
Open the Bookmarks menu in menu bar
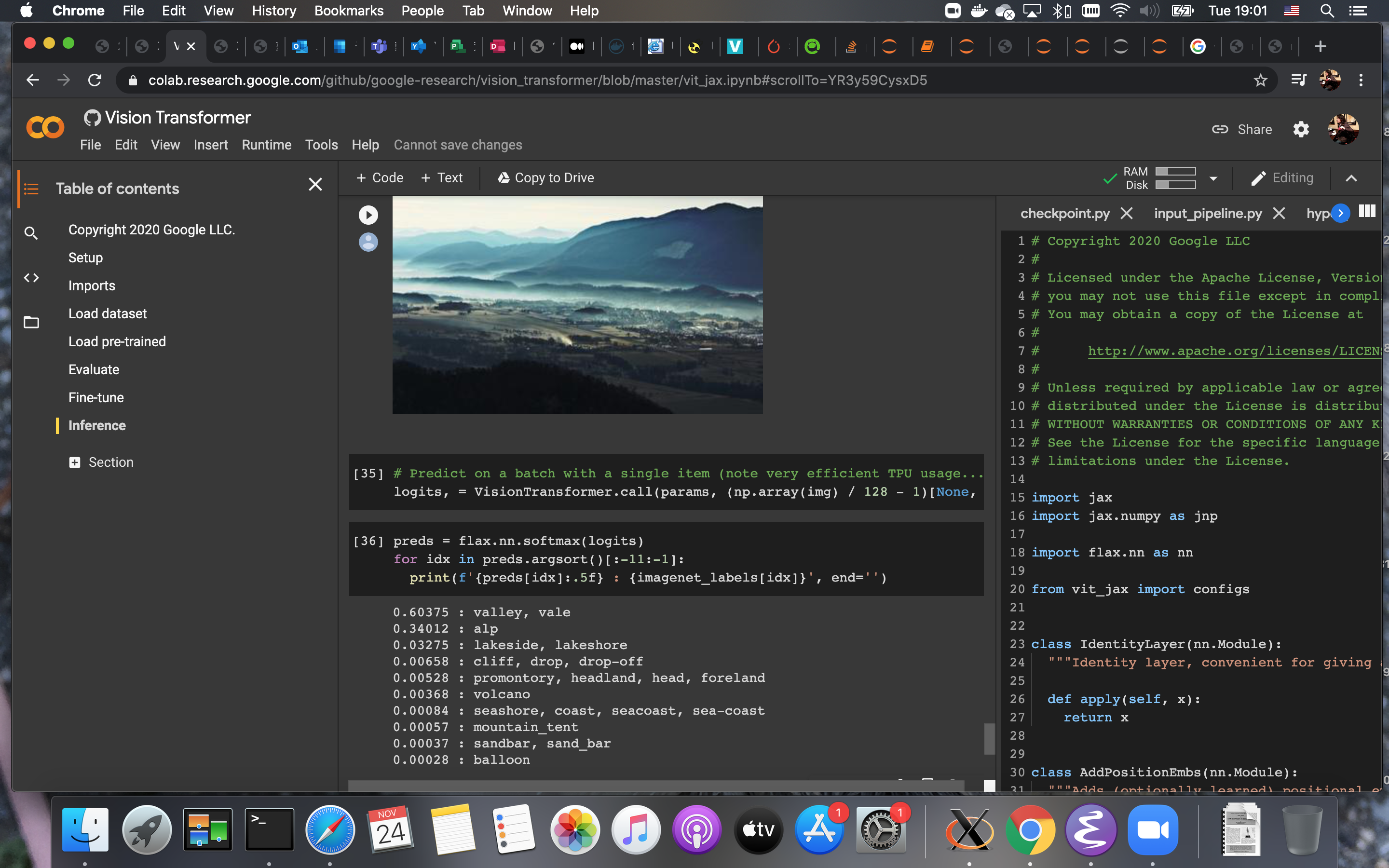pyautogui.click(x=348, y=10)
